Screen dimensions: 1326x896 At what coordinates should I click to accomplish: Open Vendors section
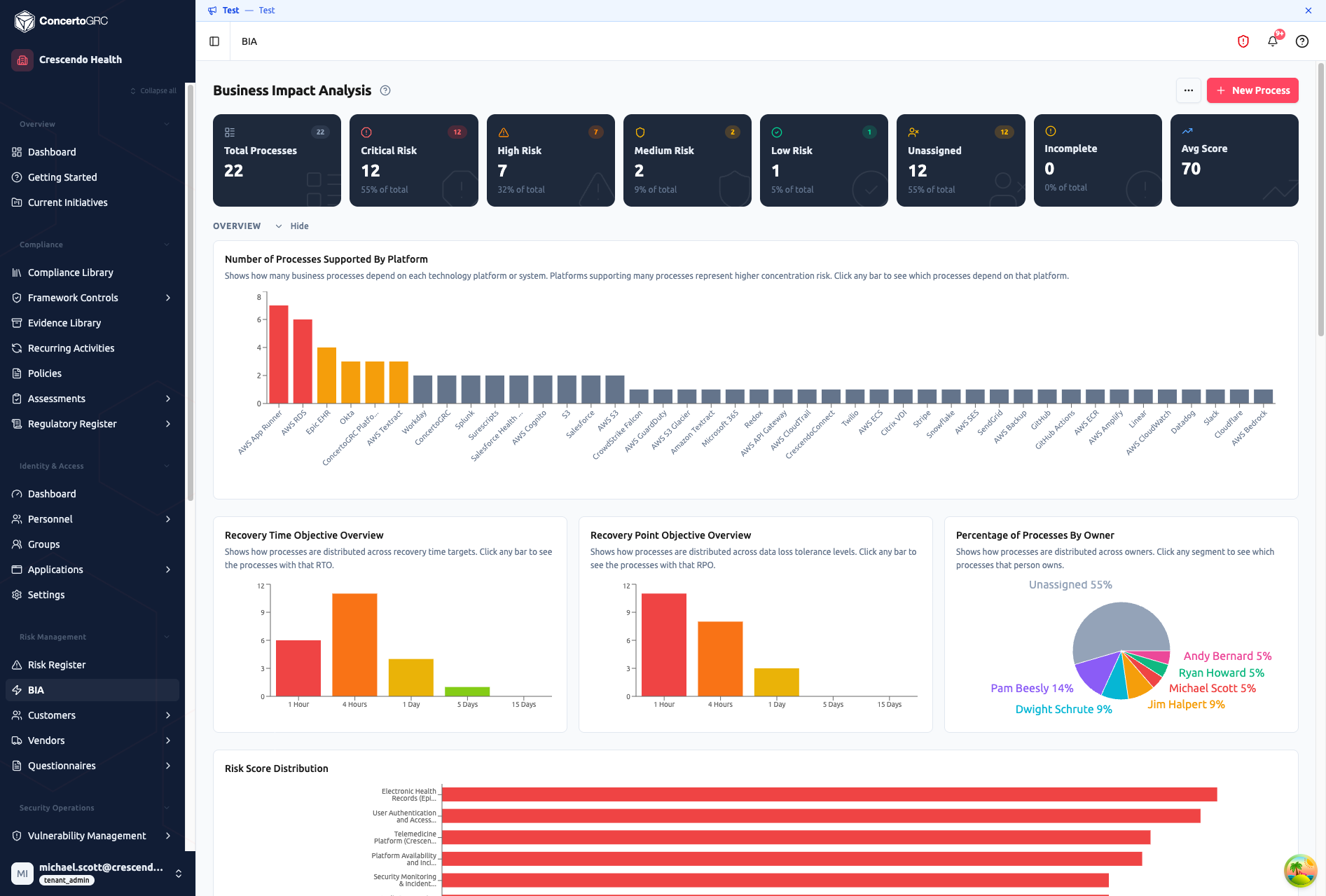tap(92, 740)
